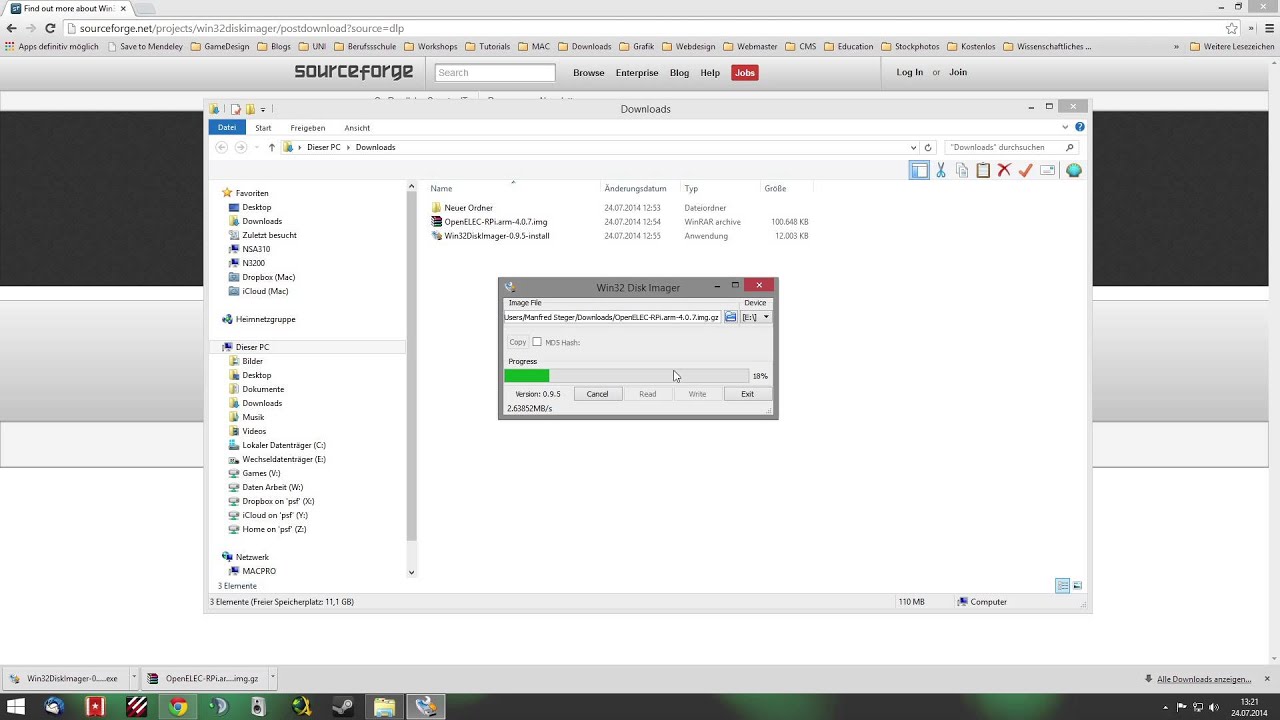Image resolution: width=1280 pixels, height=720 pixels.
Task: Open the GameDesign bookmarks folder
Action: [219, 46]
